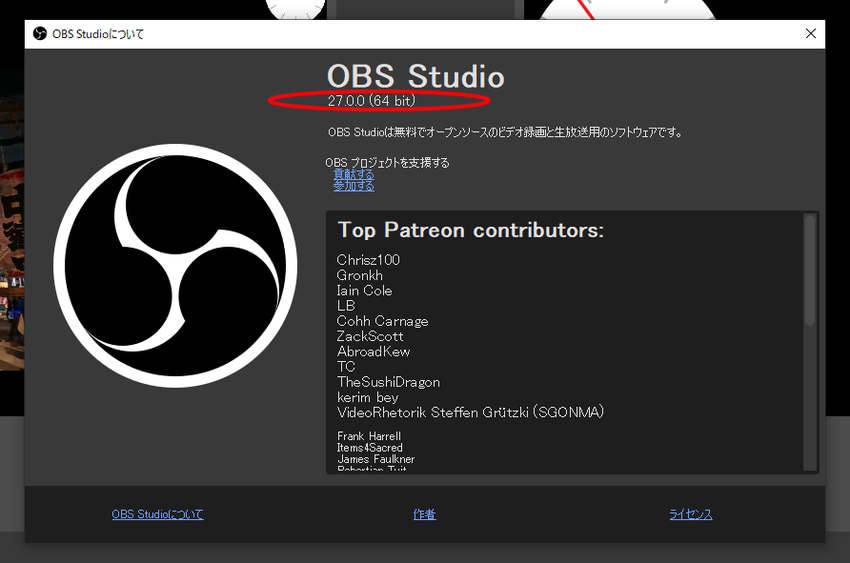Select contributor name Cohh Carnage

(382, 321)
